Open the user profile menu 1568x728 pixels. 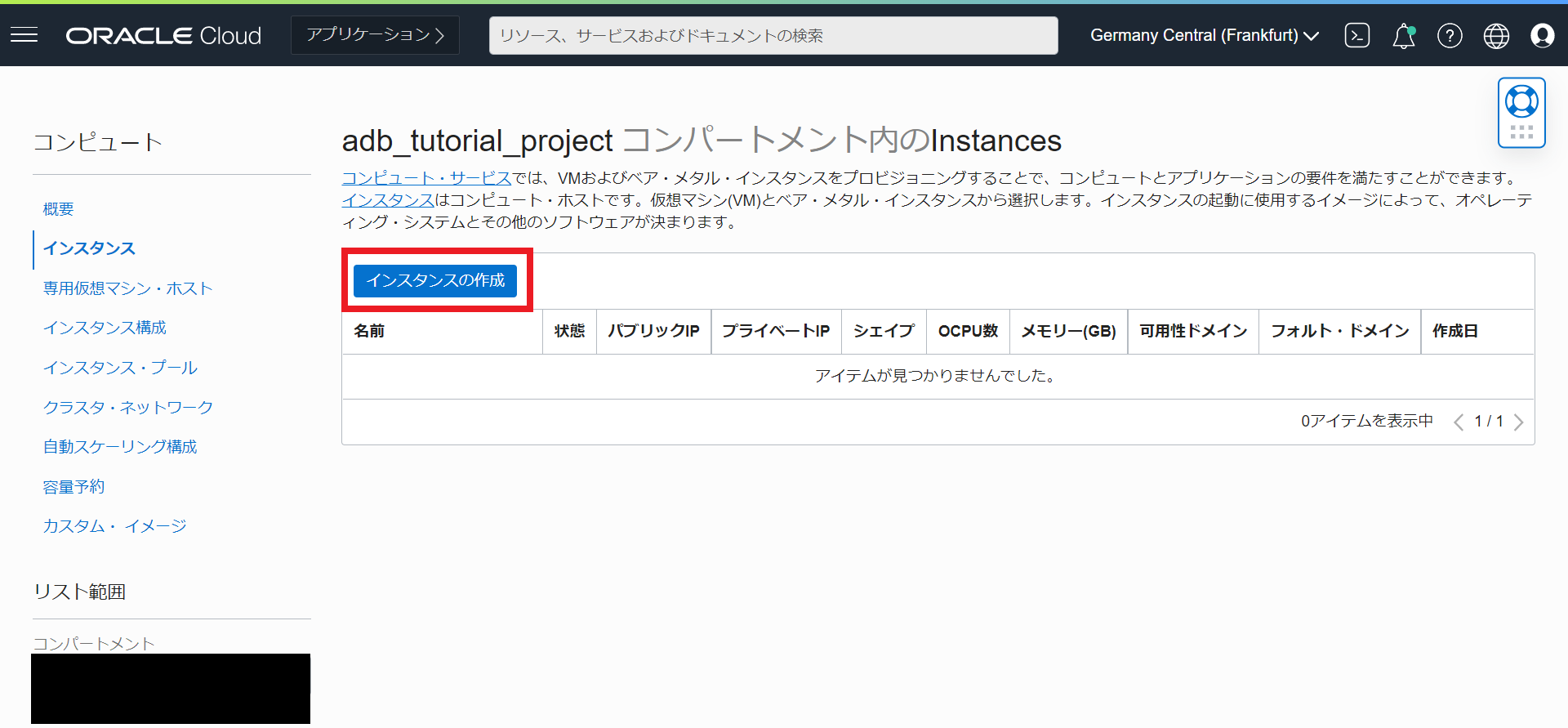point(1543,36)
